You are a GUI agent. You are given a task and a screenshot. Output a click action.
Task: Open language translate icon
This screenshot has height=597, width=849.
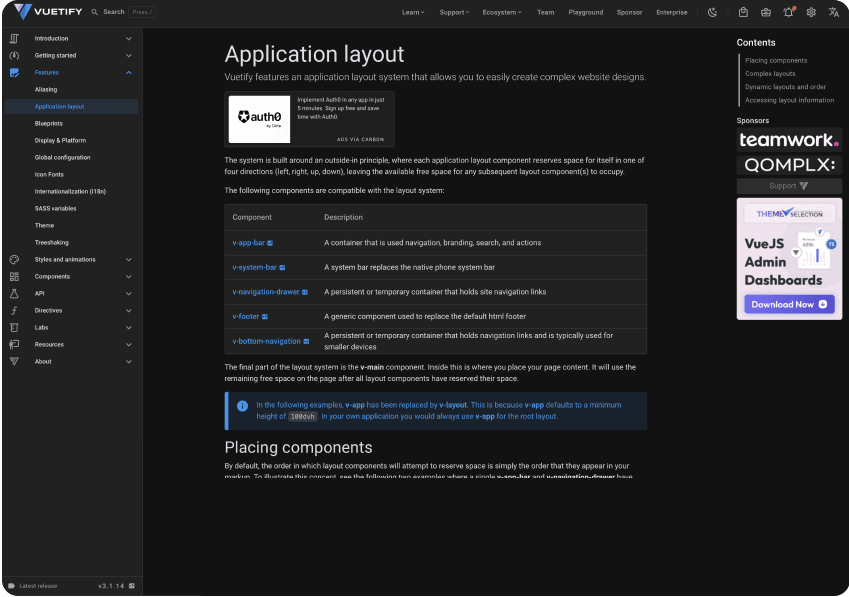point(834,12)
